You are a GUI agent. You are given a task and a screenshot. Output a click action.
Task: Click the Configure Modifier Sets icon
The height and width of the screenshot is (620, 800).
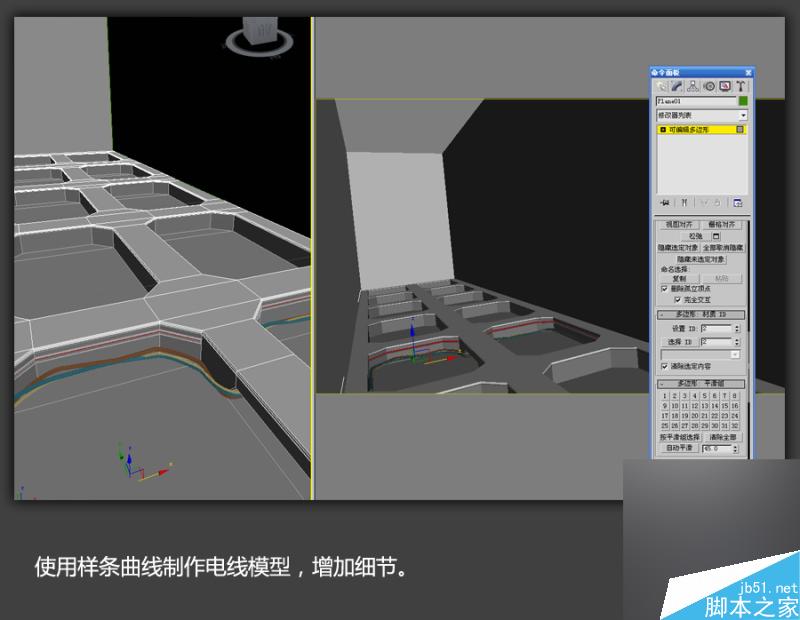click(x=738, y=203)
